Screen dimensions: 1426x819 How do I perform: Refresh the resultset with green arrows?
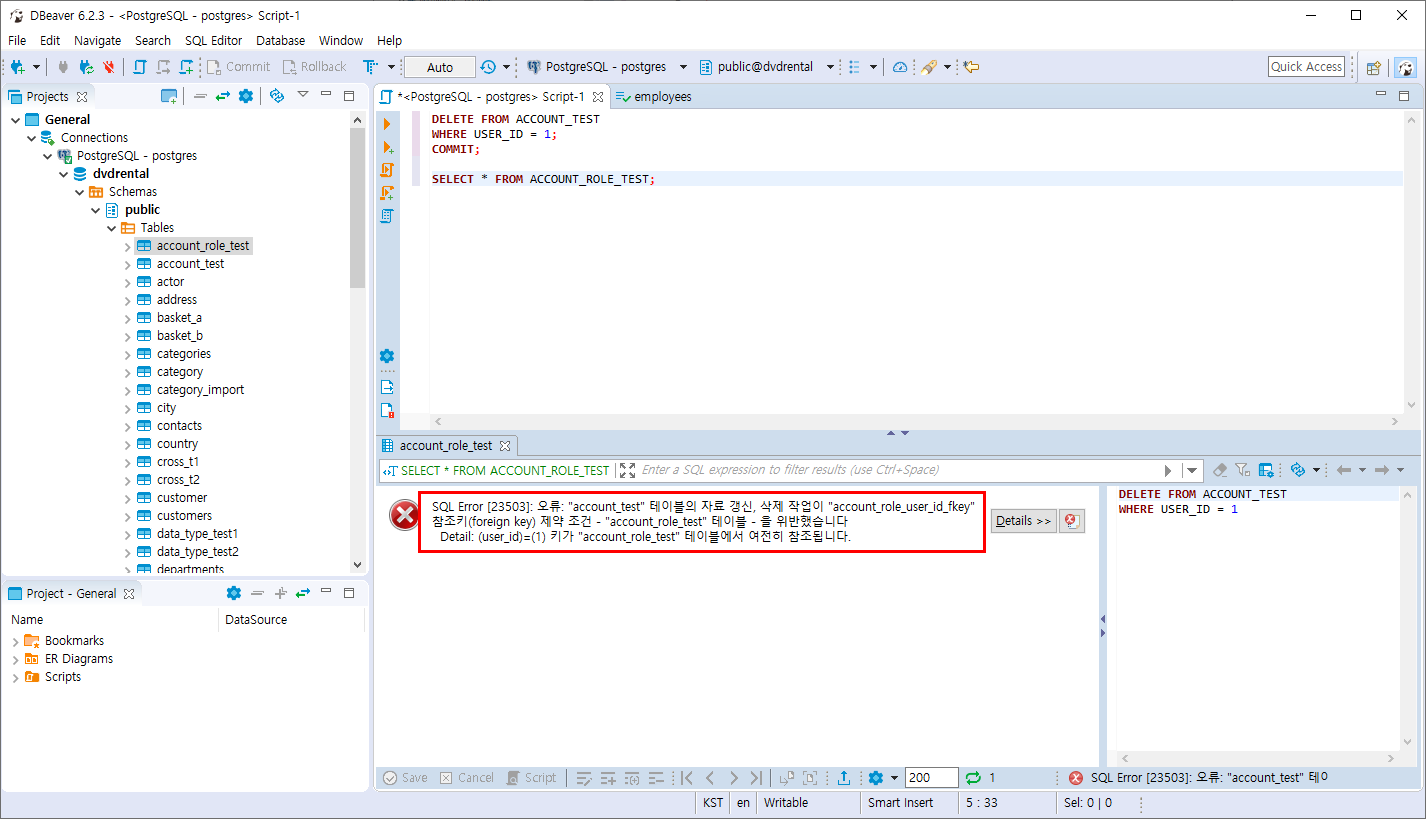[973, 778]
